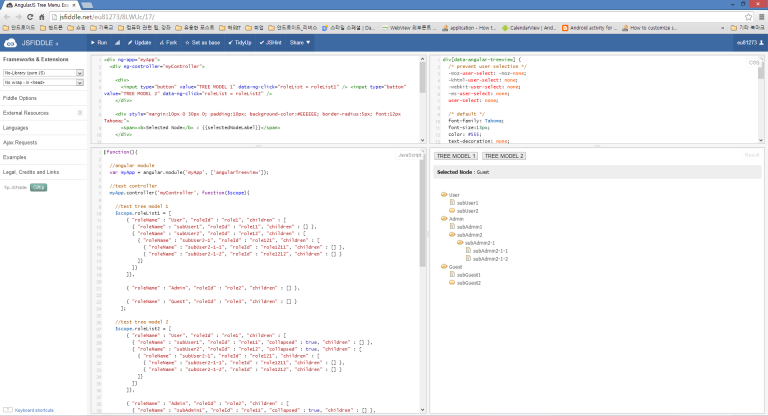Expand the Fiddle Options section

pos(21,99)
